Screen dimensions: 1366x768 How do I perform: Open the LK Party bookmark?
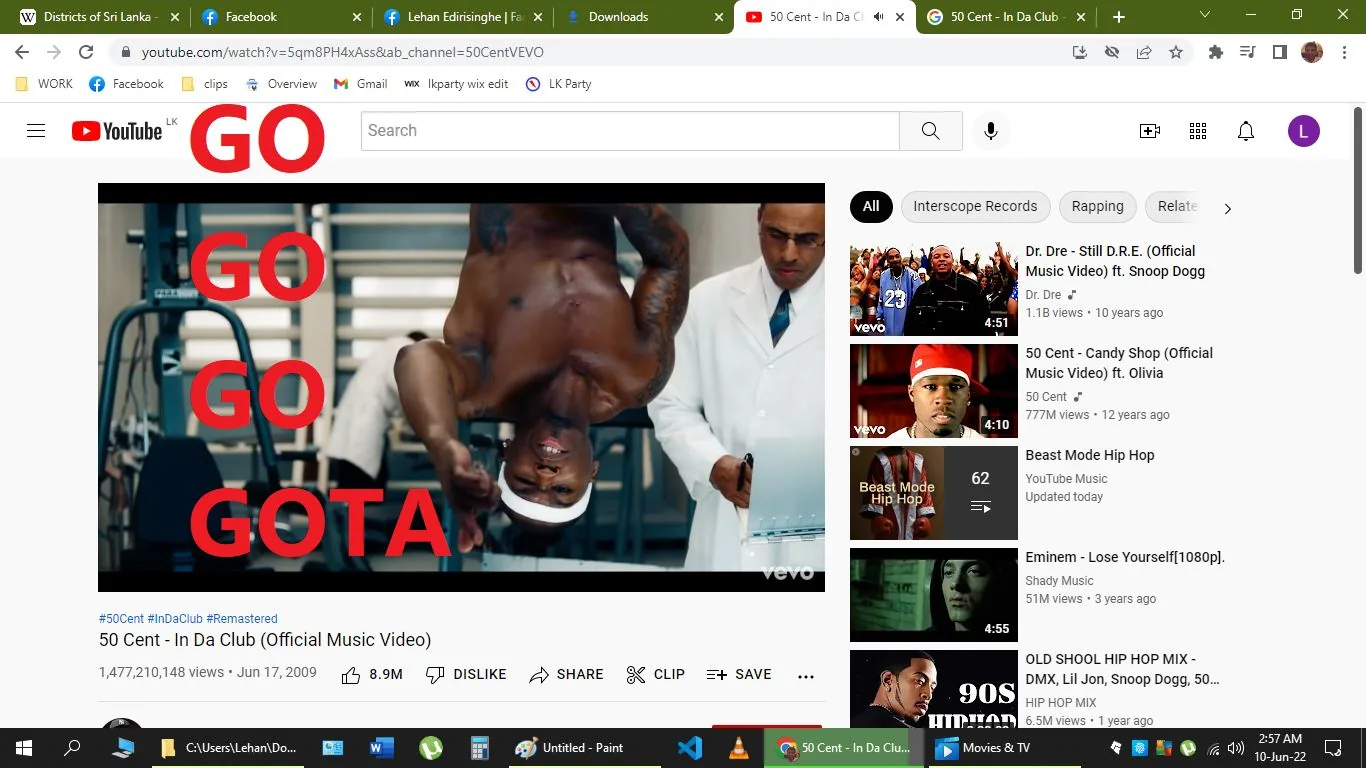click(559, 84)
